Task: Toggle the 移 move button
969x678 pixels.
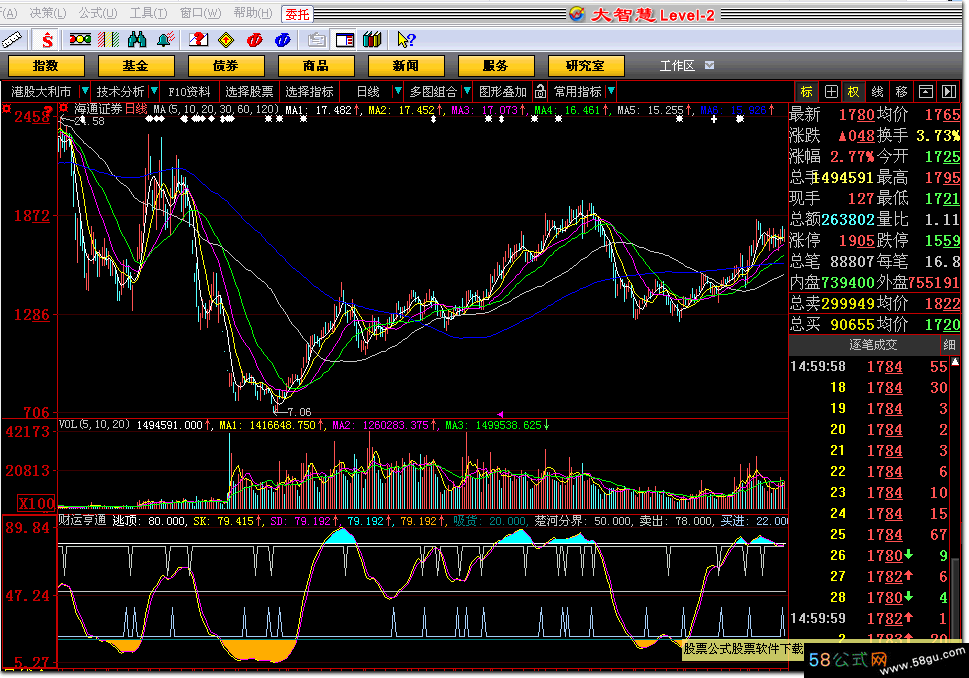Action: [x=902, y=92]
